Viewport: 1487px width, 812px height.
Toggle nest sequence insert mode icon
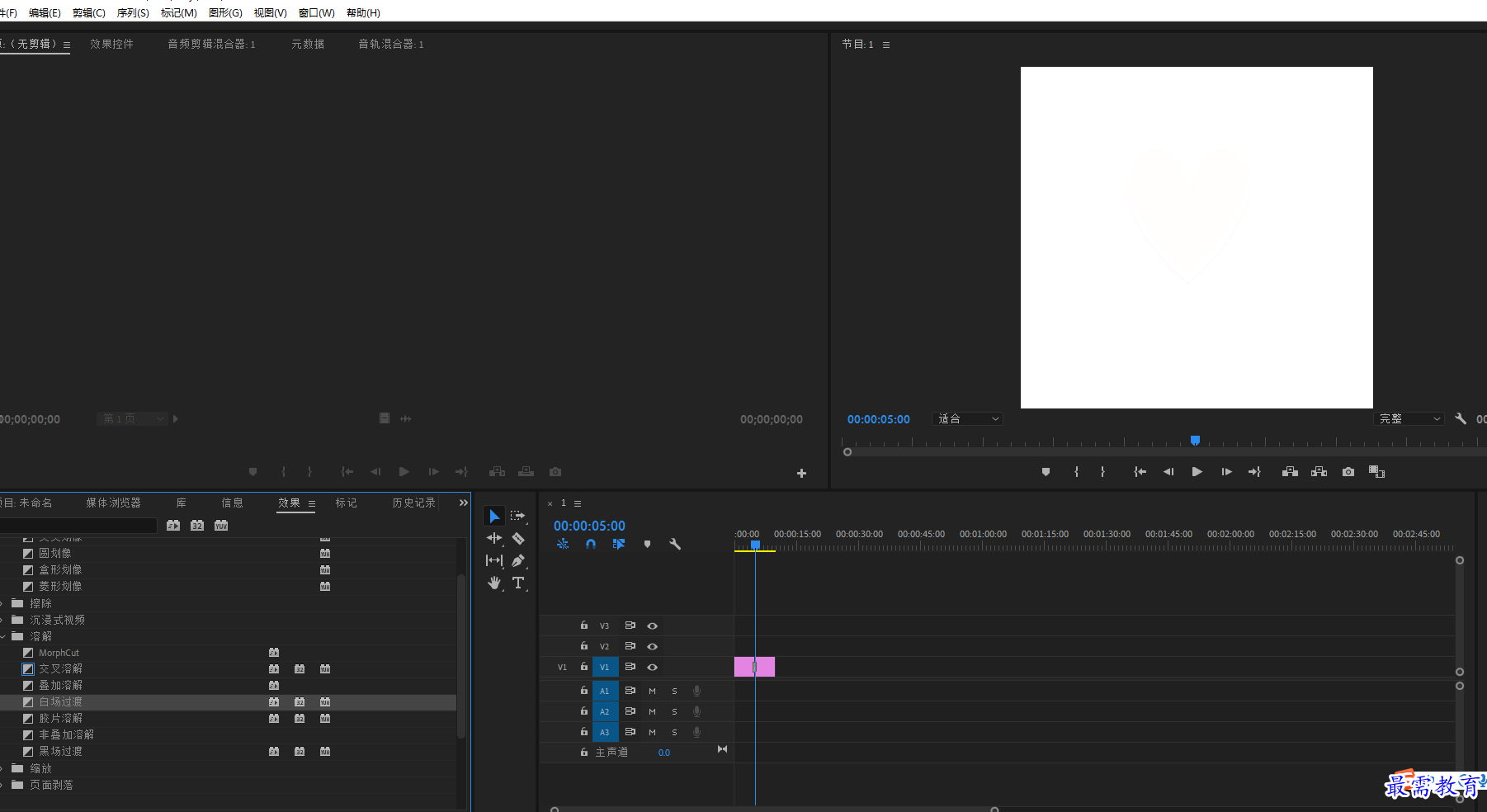[x=563, y=544]
